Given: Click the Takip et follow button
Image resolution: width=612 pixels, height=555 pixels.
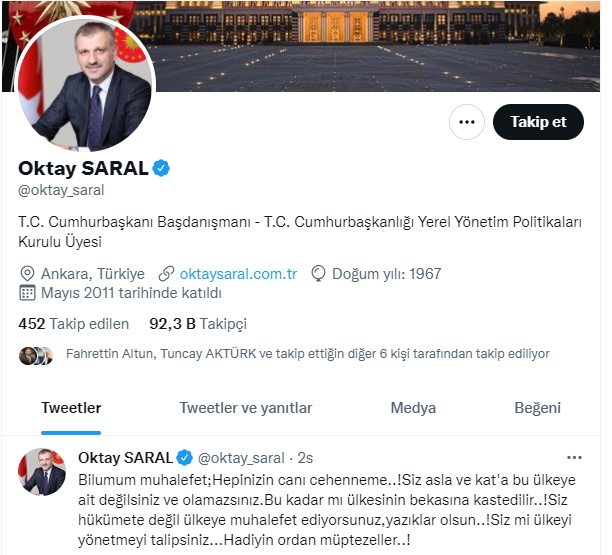Looking at the screenshot, I should point(538,122).
